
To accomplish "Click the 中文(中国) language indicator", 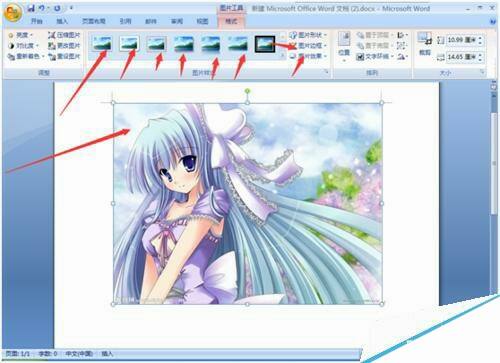I will [x=79, y=354].
